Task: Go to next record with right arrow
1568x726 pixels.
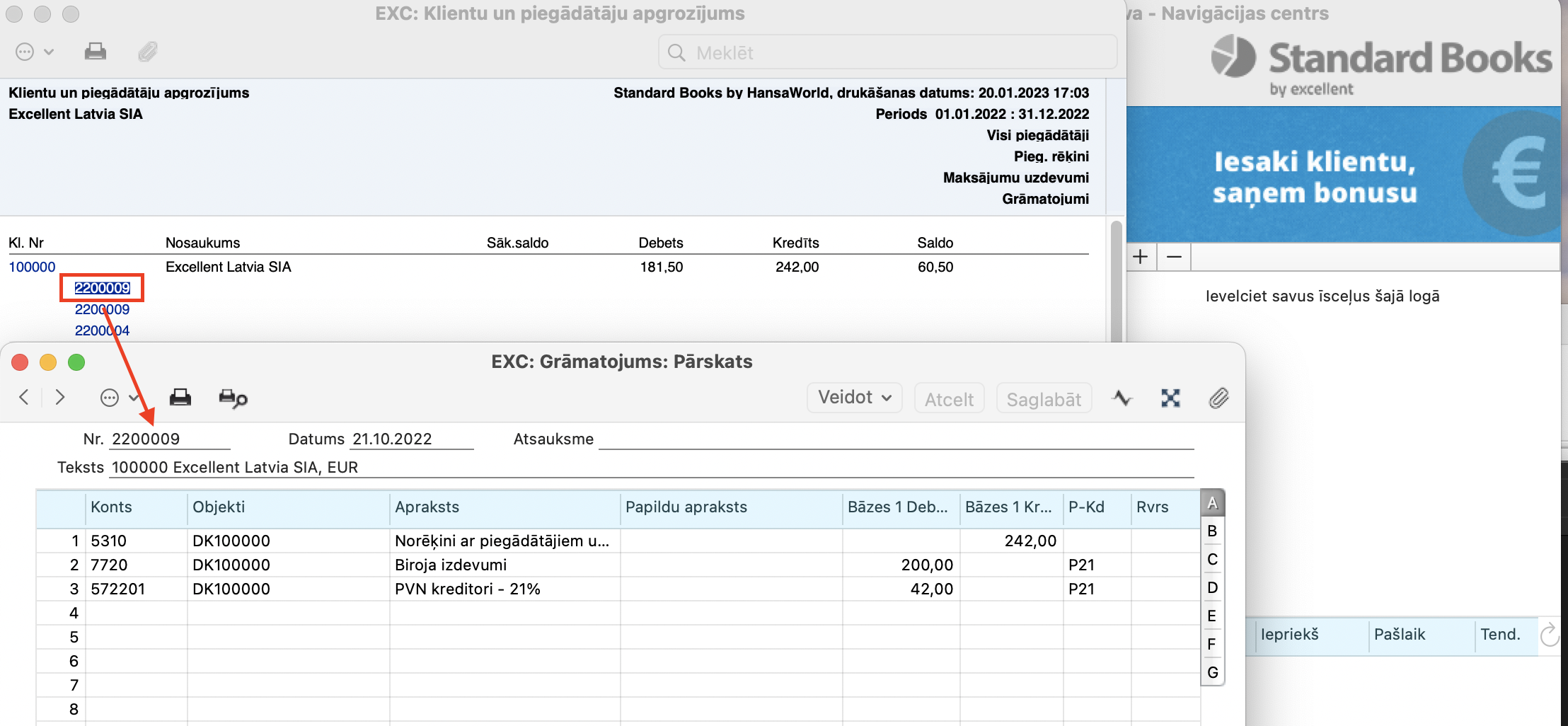Action: 60,398
